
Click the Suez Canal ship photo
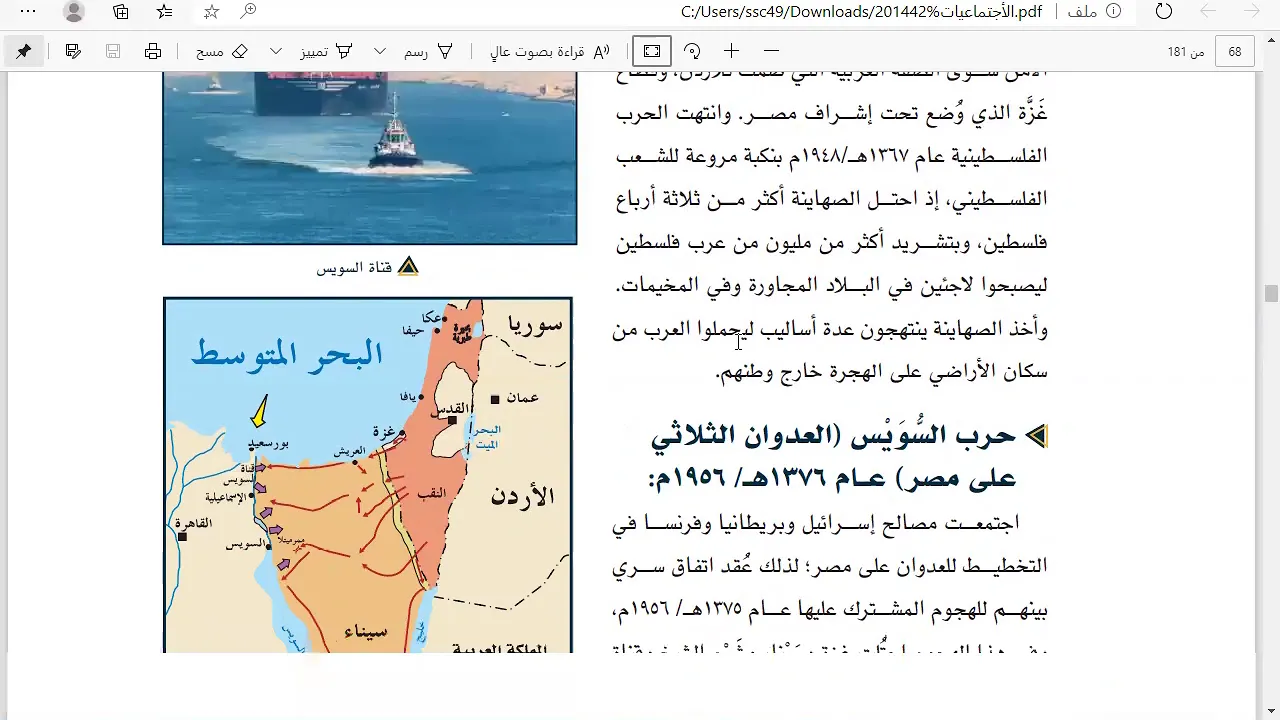tap(370, 158)
